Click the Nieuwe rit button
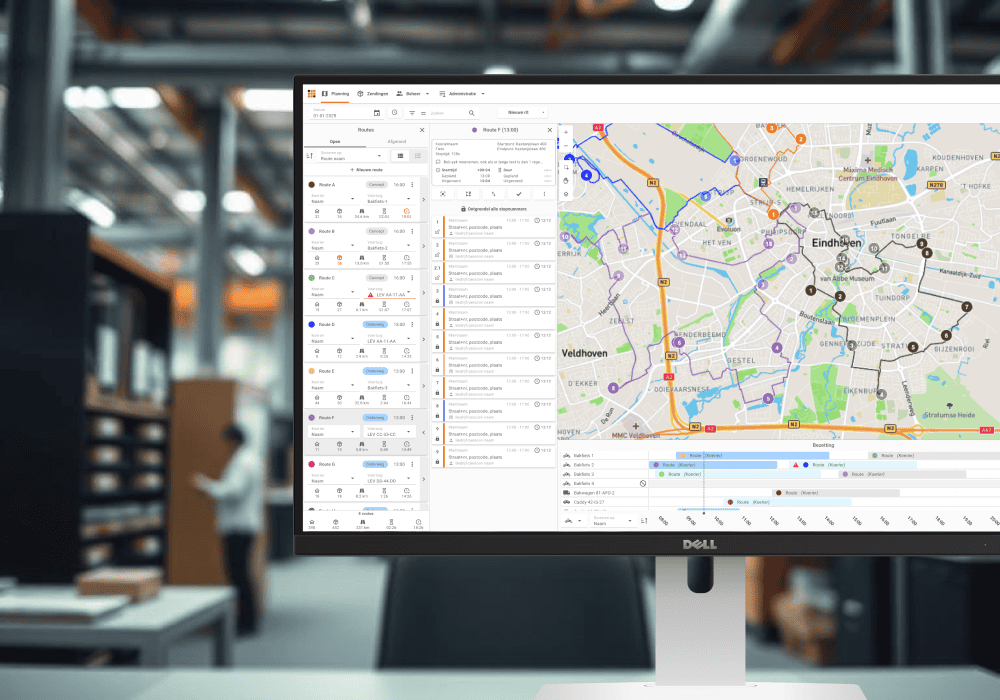Image resolution: width=1000 pixels, height=700 pixels. click(518, 112)
